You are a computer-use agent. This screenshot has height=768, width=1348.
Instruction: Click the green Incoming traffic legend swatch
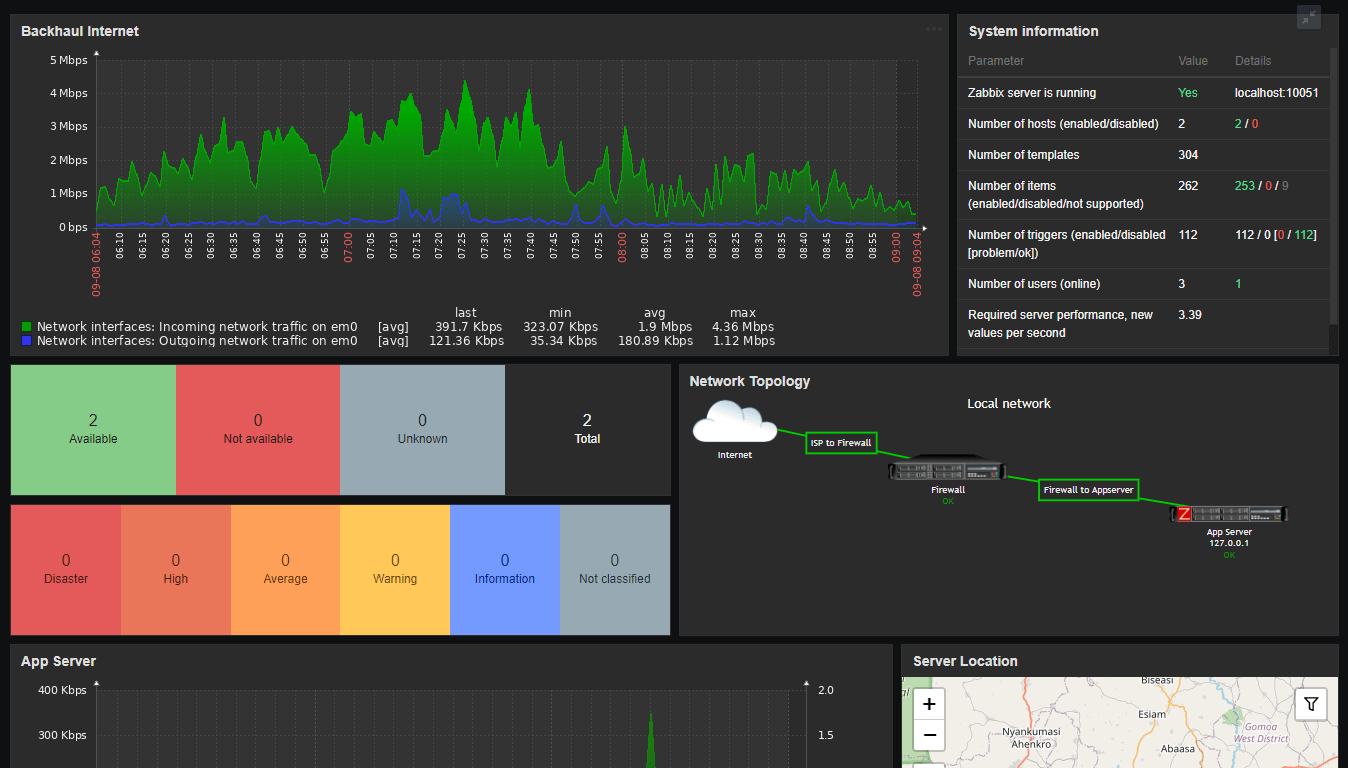pos(27,327)
